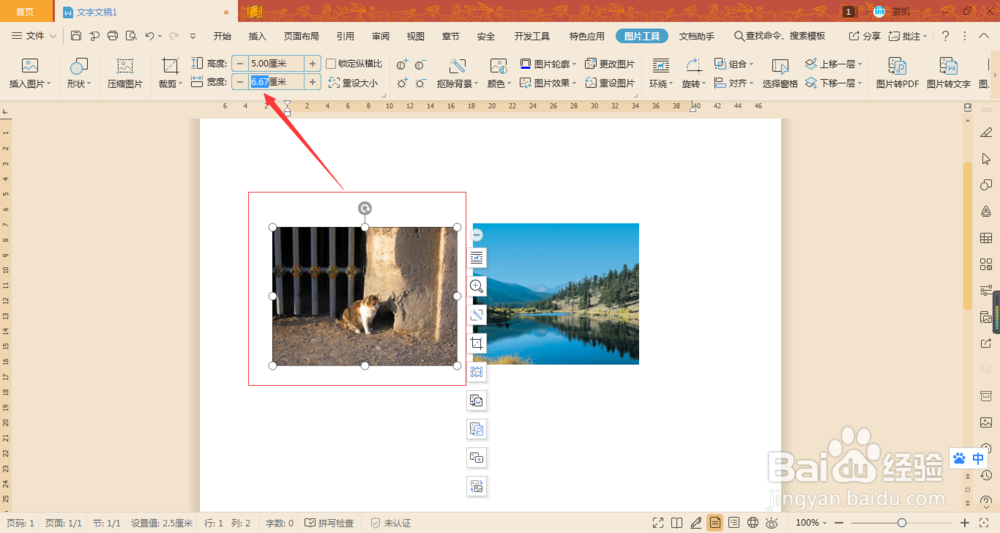Click Picture to PDF (图片转PDF)
The image size is (1000, 533).
897,73
